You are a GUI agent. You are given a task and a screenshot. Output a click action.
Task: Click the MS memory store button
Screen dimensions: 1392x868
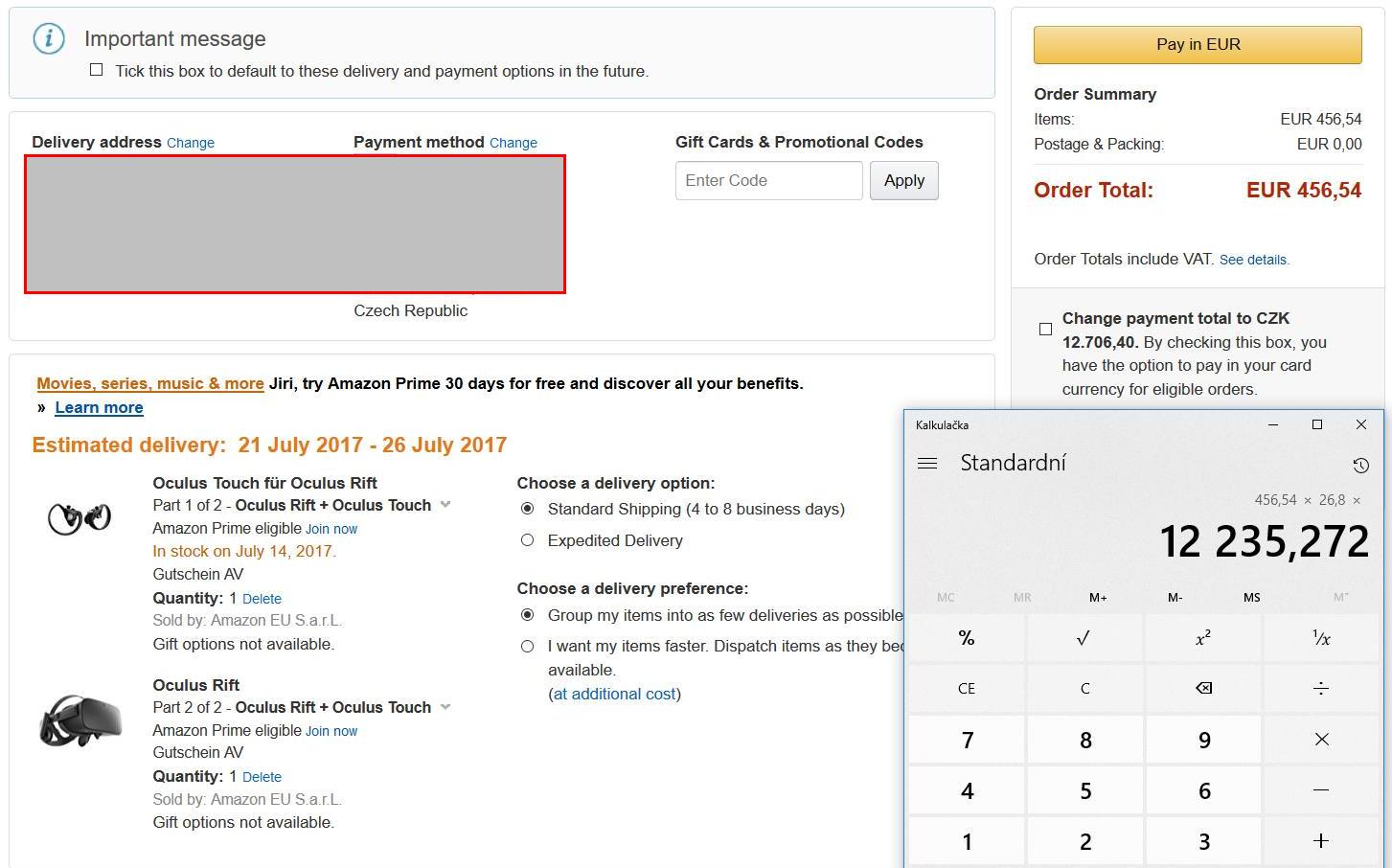pos(1251,597)
